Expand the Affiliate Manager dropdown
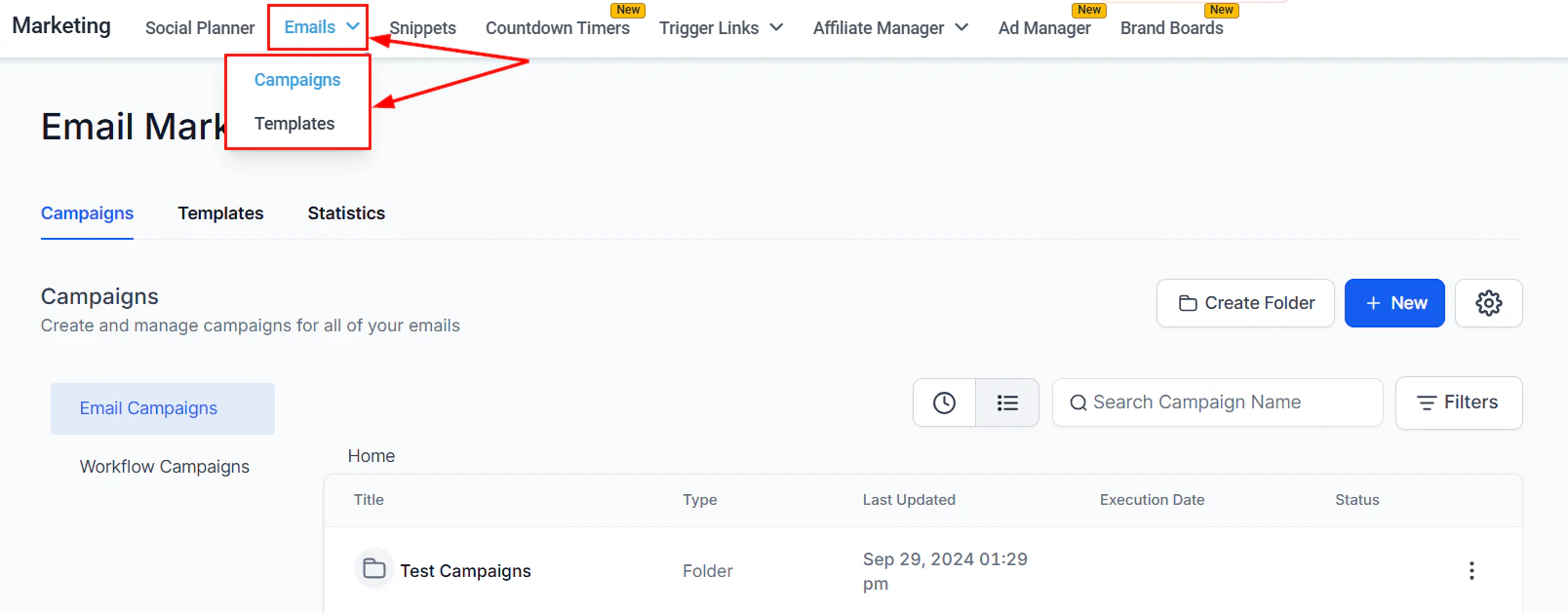Viewport: 1568px width, 613px height. coord(891,28)
